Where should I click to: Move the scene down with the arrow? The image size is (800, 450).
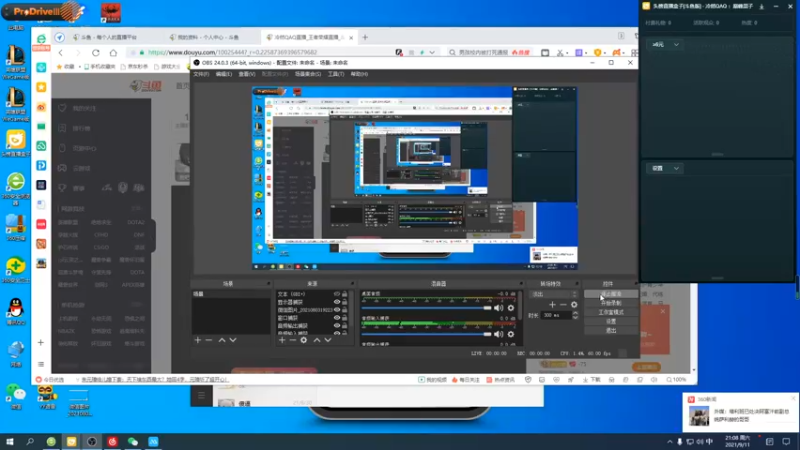tap(233, 340)
